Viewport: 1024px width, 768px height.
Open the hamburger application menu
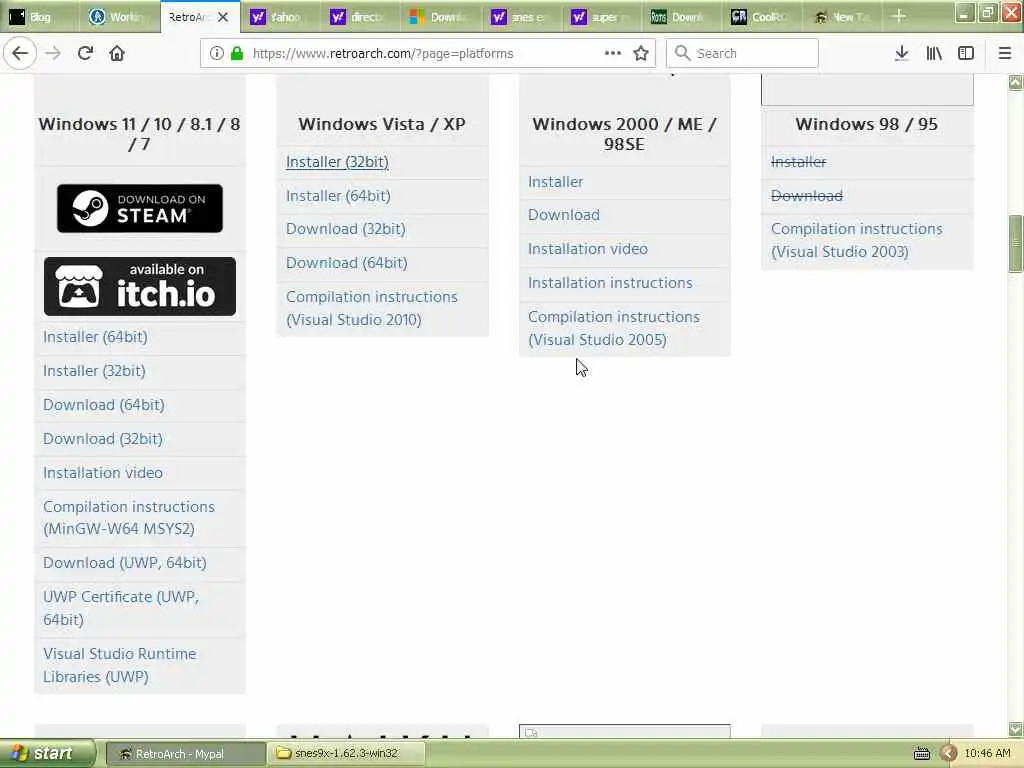(x=1005, y=54)
